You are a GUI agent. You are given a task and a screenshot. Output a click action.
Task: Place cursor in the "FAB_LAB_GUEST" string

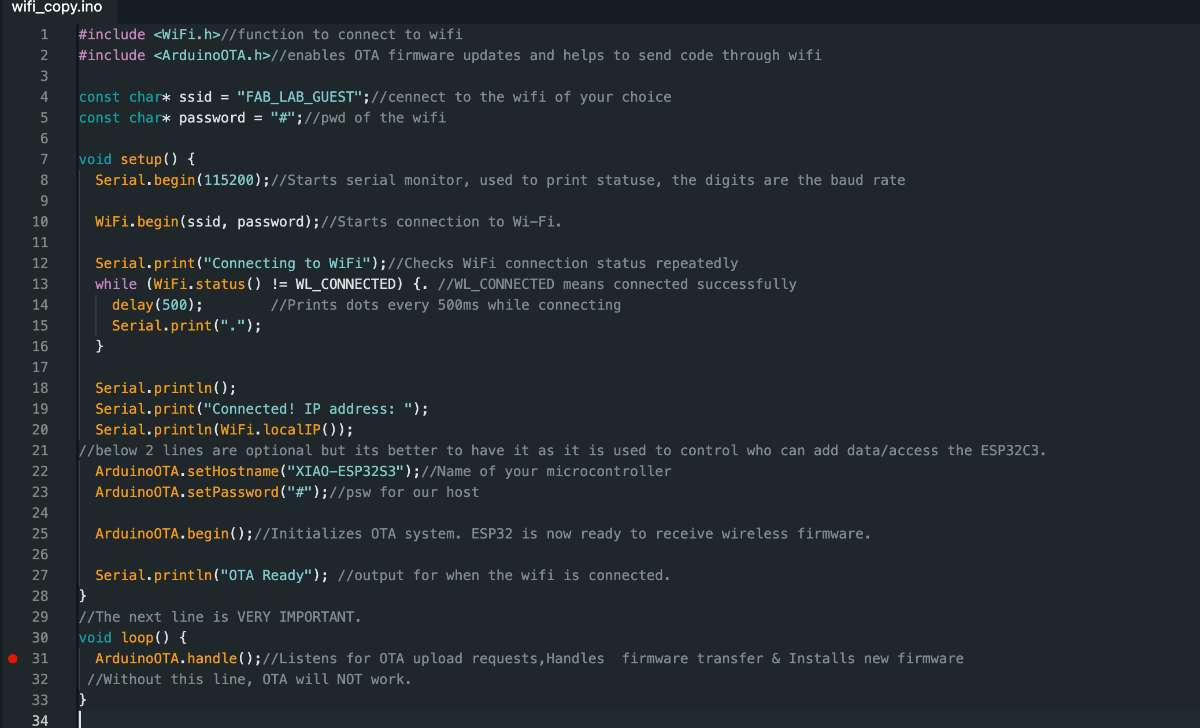pyautogui.click(x=298, y=97)
